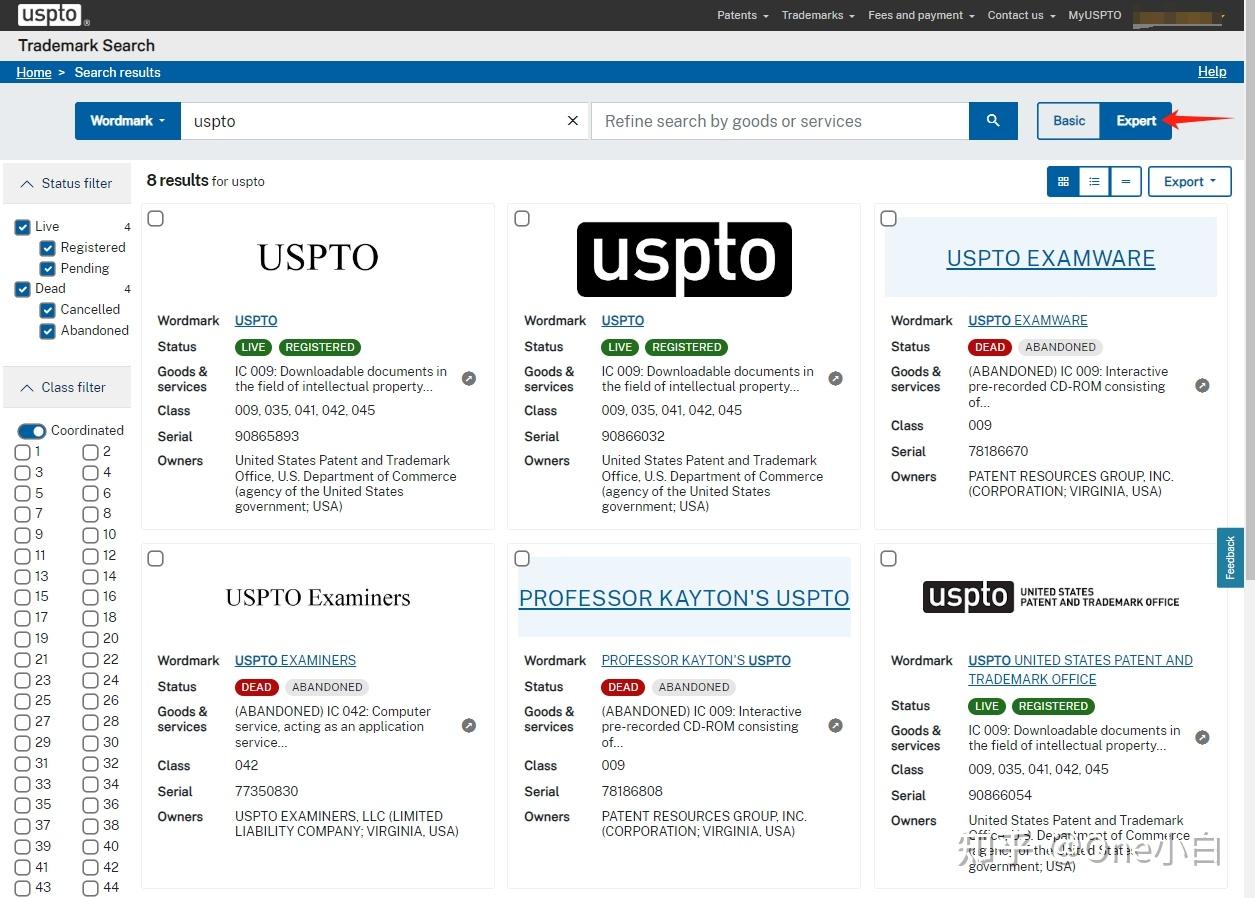Viewport: 1255px width, 898px height.
Task: Uncheck the Registered status filter
Action: 47,247
